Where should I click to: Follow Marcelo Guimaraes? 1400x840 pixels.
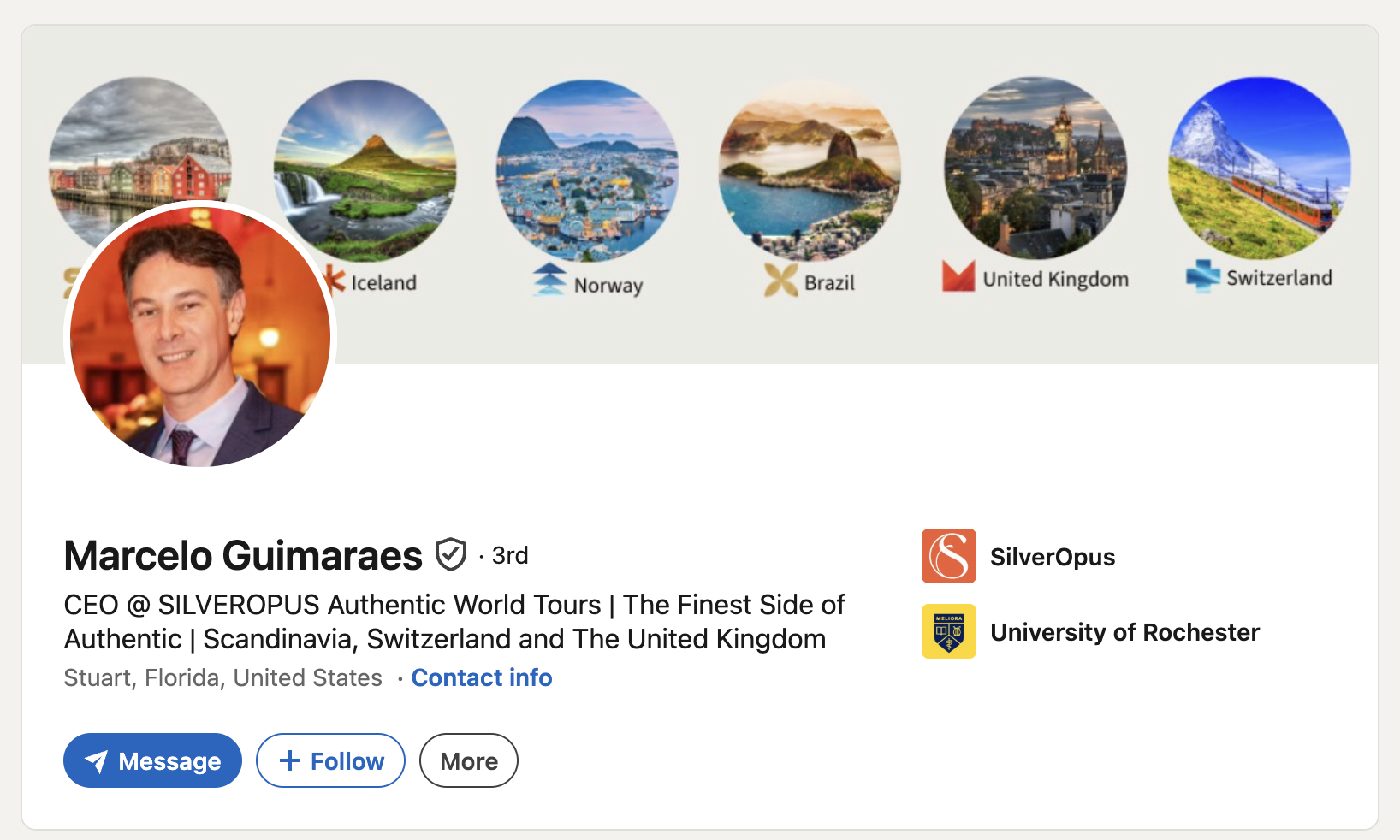click(x=330, y=760)
